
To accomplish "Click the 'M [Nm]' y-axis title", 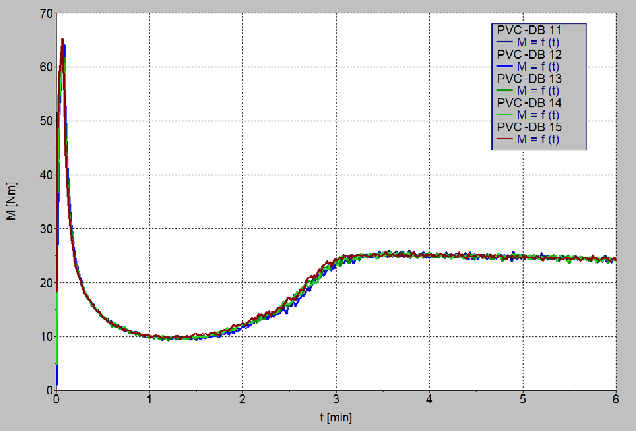I will [x=12, y=202].
